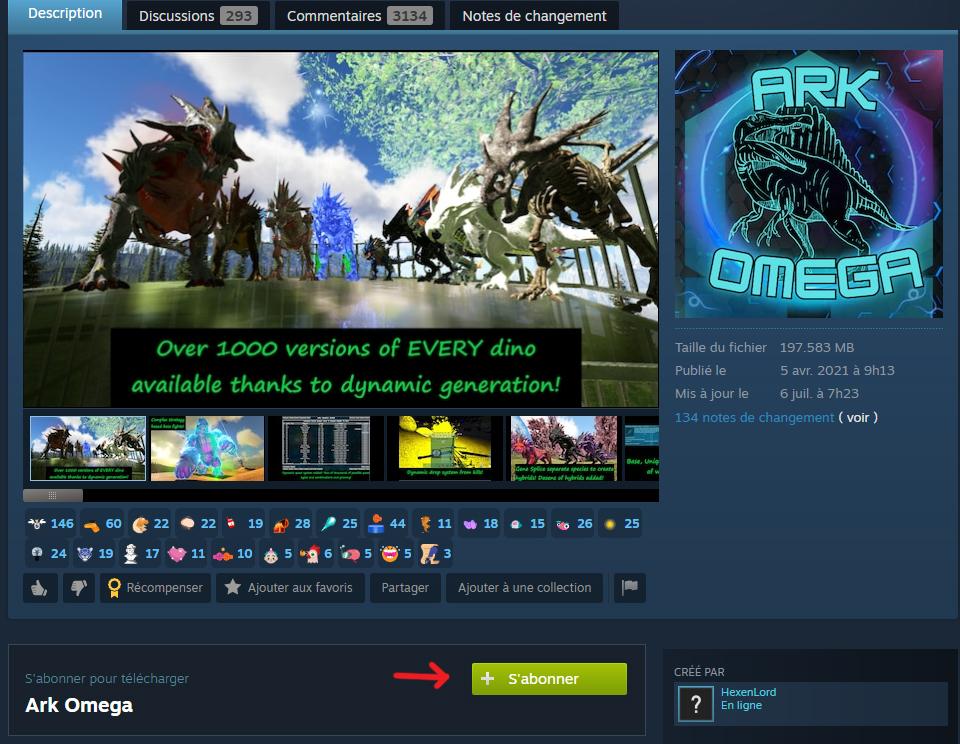Click Ajouter aux favoris
Screen dimensions: 960x744
[290, 588]
